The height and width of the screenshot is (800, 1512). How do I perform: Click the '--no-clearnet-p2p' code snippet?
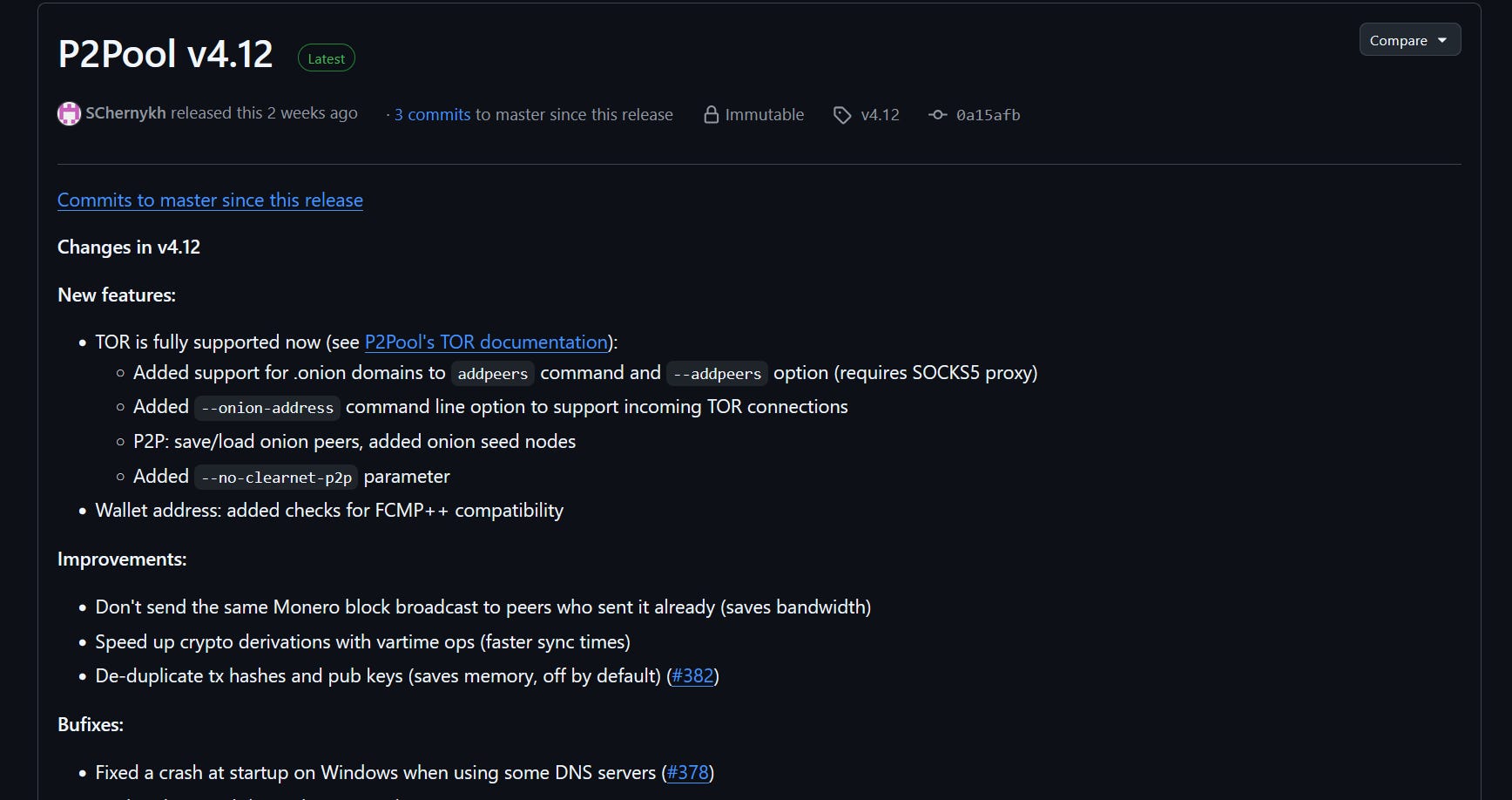tap(276, 477)
